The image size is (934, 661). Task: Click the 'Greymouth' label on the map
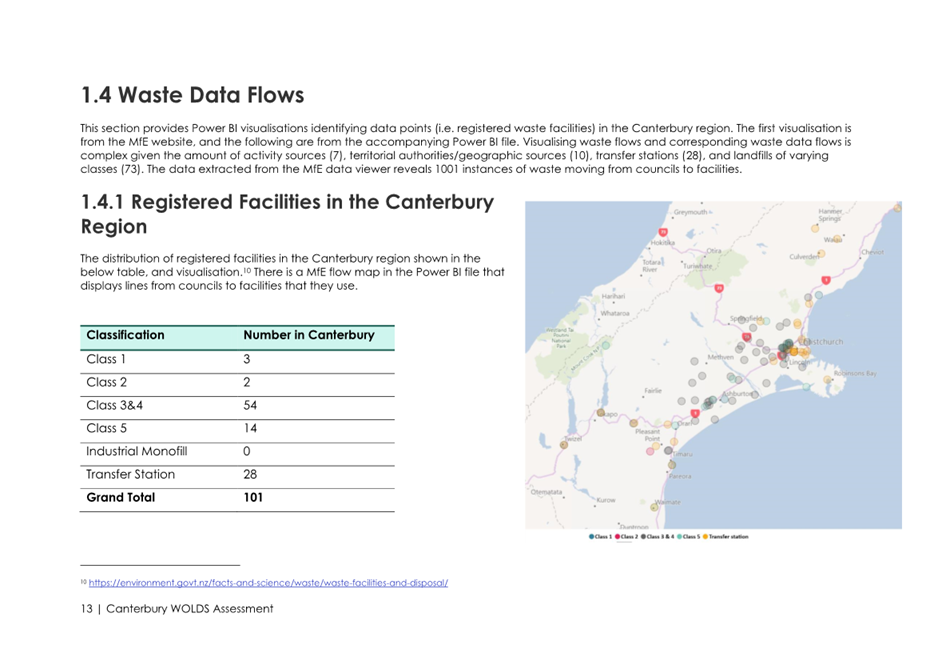[x=690, y=212]
